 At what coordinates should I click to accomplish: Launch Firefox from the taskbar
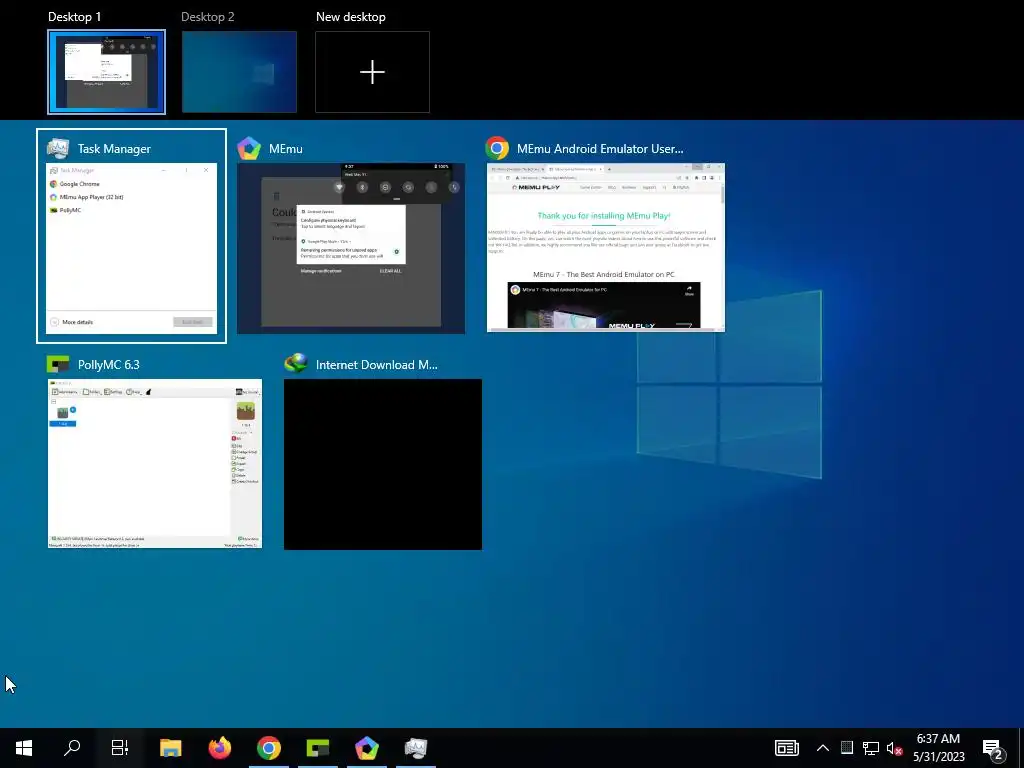[219, 748]
